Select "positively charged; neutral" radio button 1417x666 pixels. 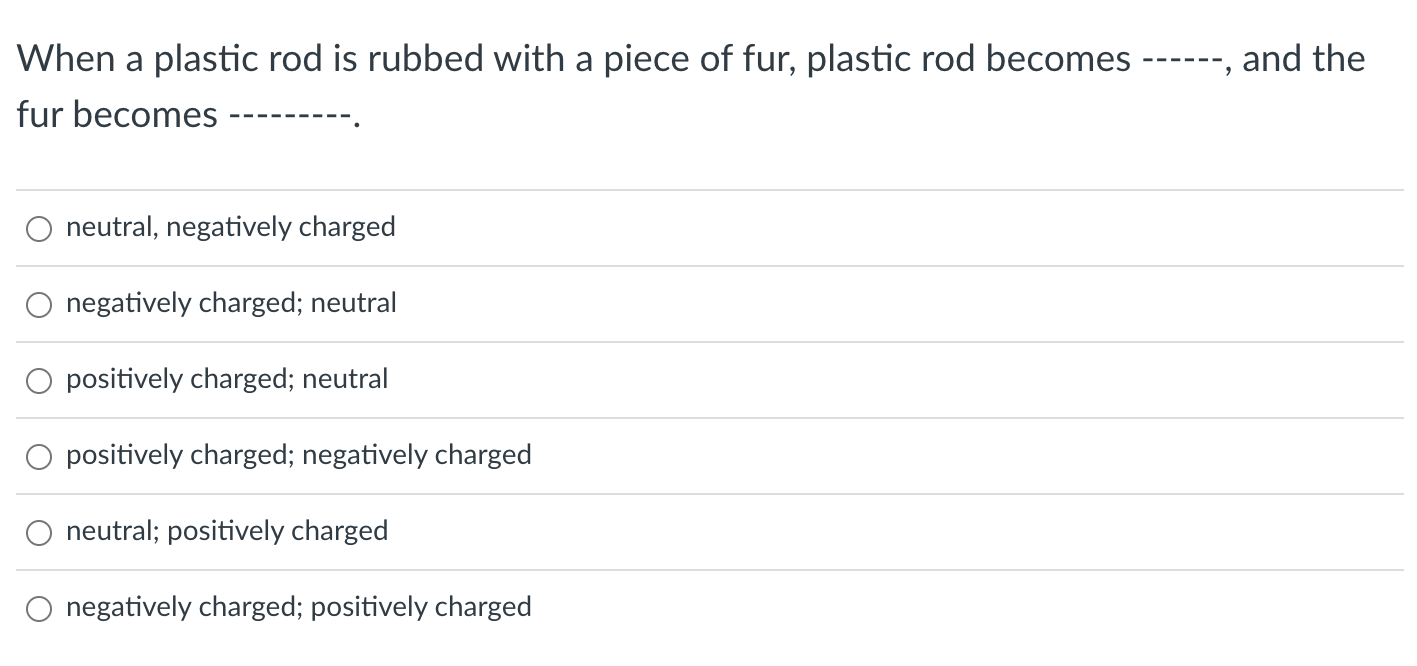point(38,380)
